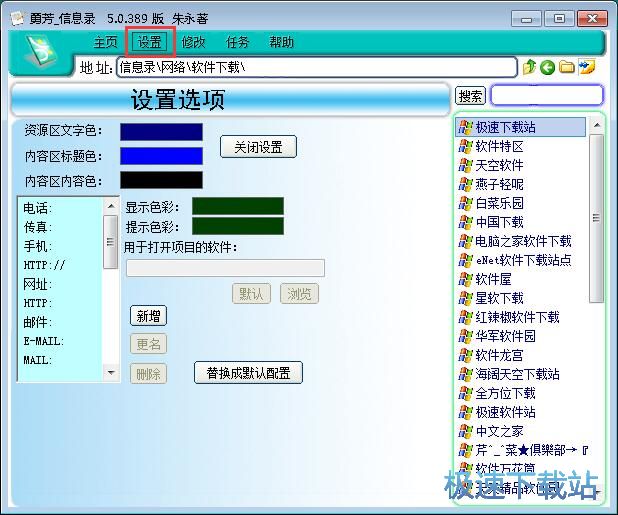Click the site list's scrollbar thumb
618x515 pixels.
pyautogui.click(x=596, y=218)
